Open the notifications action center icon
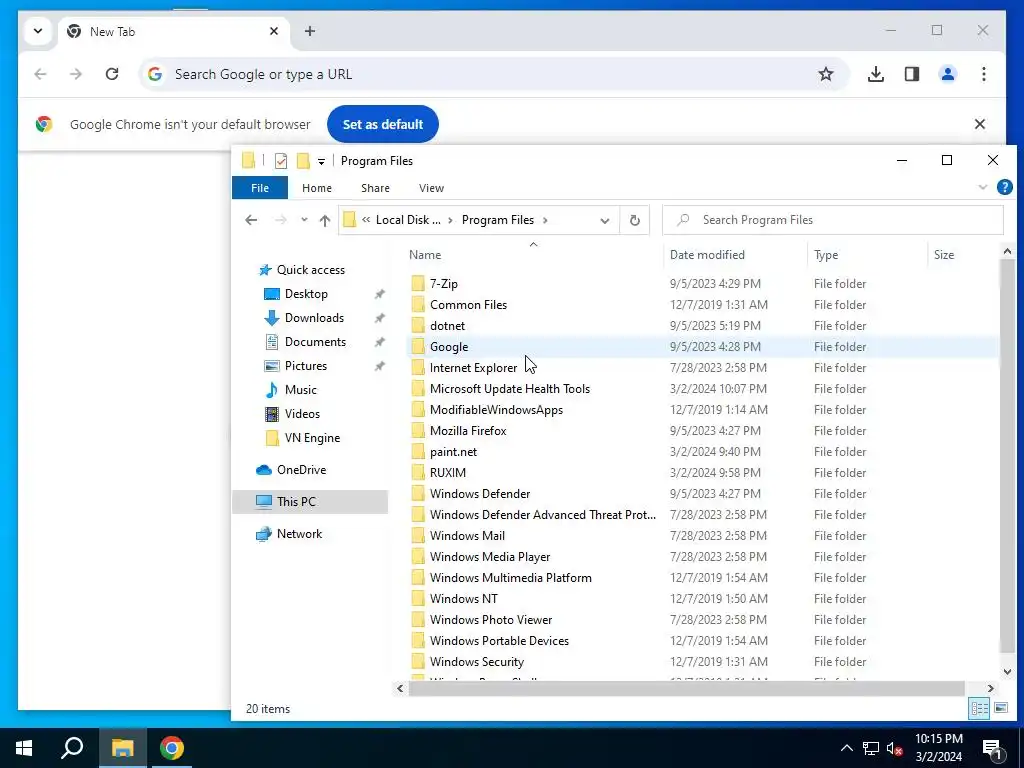Screen dimensions: 1024x768 coord(992,748)
